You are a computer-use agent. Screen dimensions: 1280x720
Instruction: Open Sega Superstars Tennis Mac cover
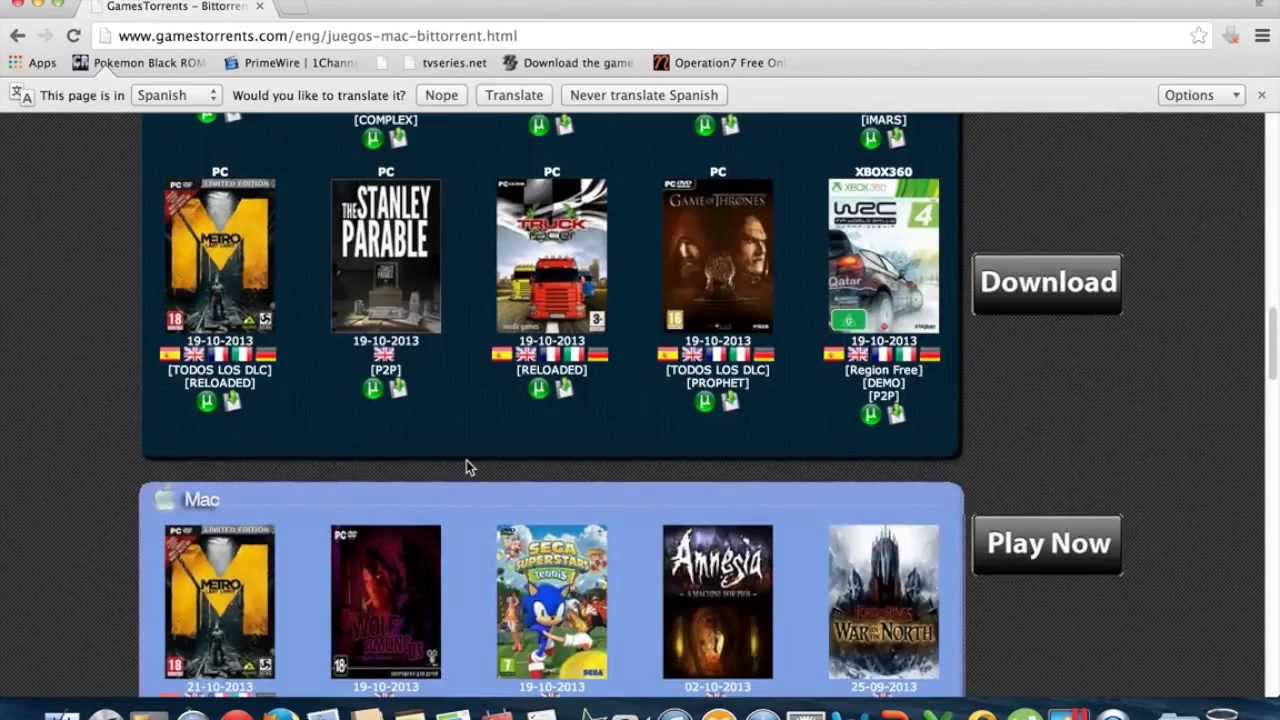tap(552, 602)
